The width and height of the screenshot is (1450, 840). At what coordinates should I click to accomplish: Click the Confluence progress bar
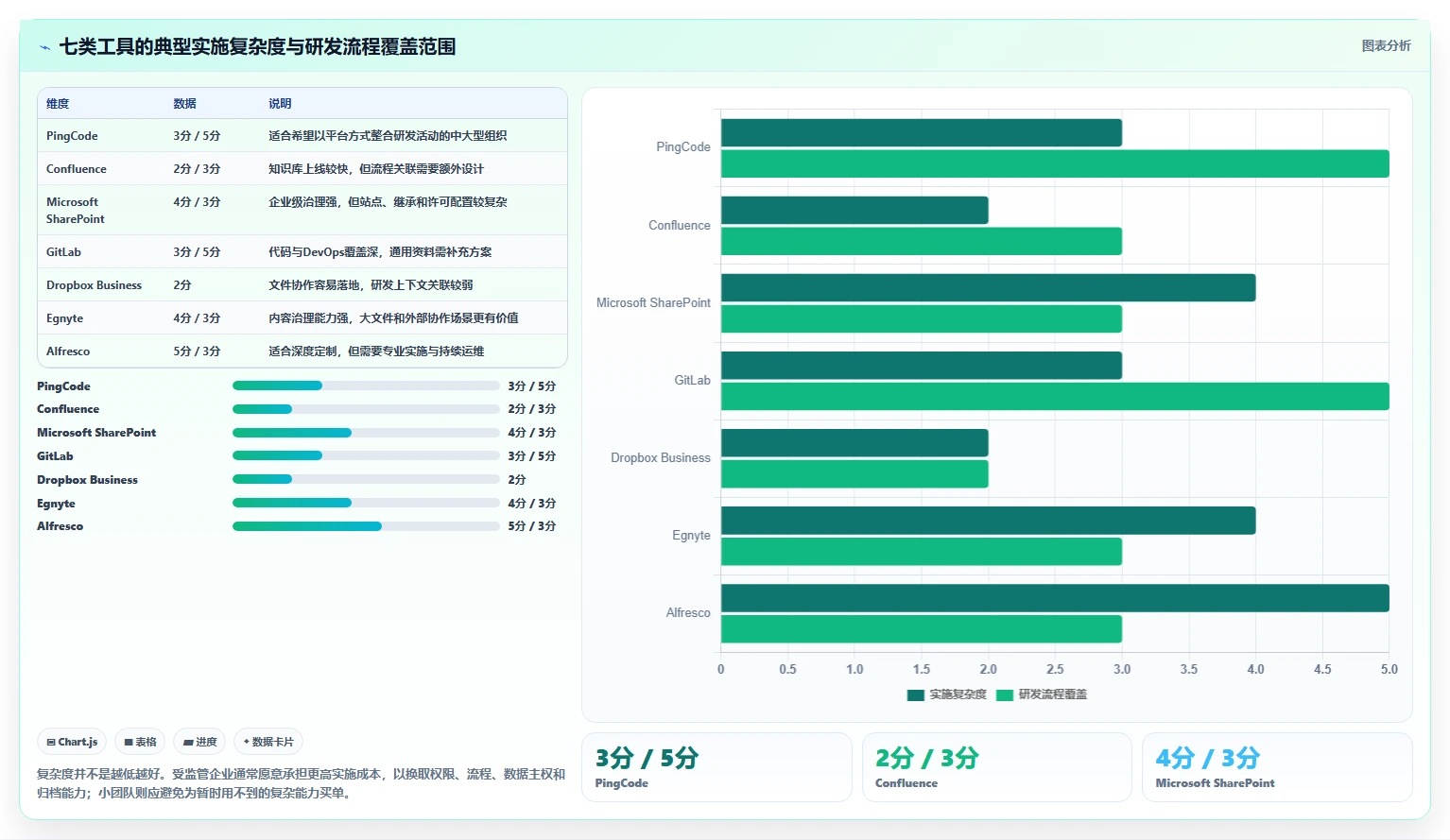point(366,409)
